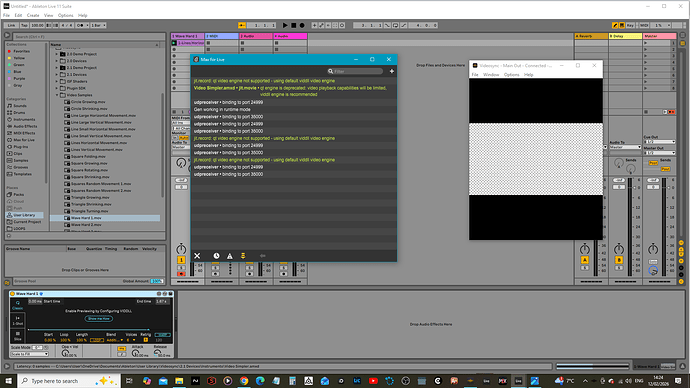Open the Samples browser category
Viewport: 690px width, 388px height.
21,161
